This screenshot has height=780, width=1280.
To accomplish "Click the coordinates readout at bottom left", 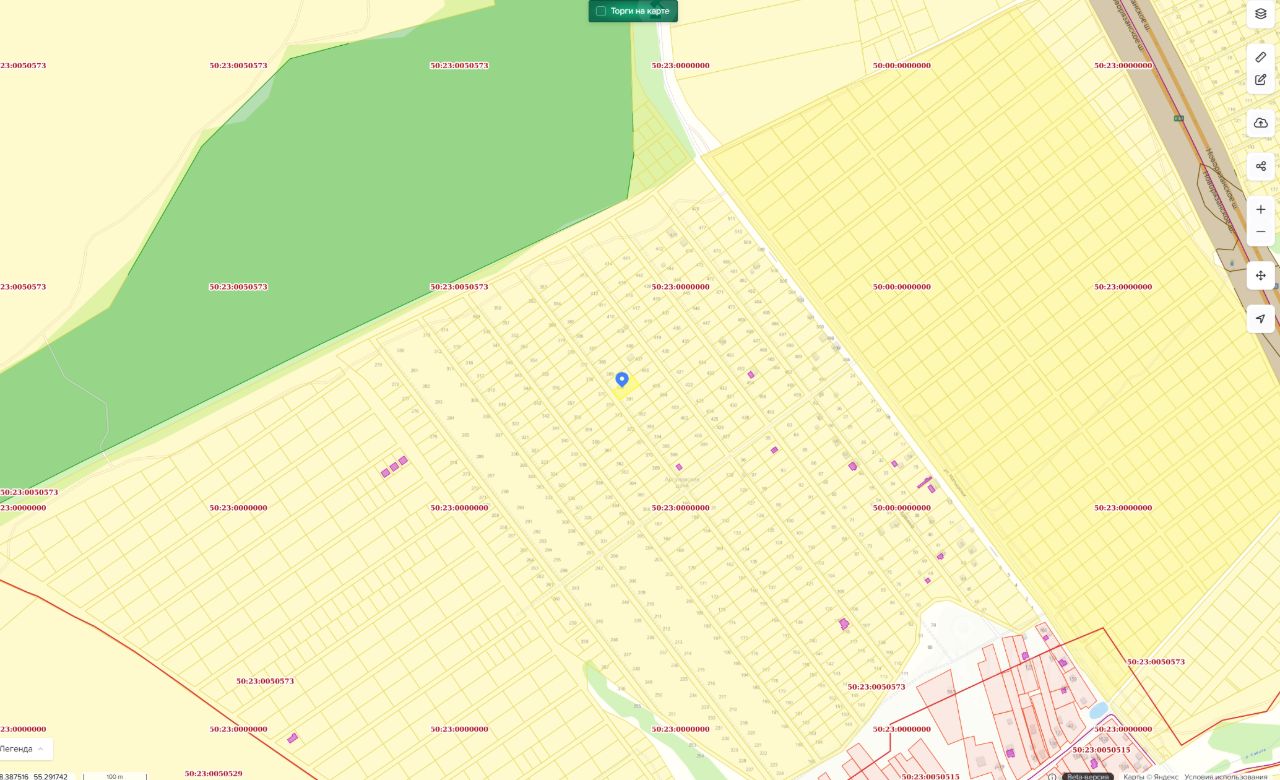I will [x=34, y=776].
